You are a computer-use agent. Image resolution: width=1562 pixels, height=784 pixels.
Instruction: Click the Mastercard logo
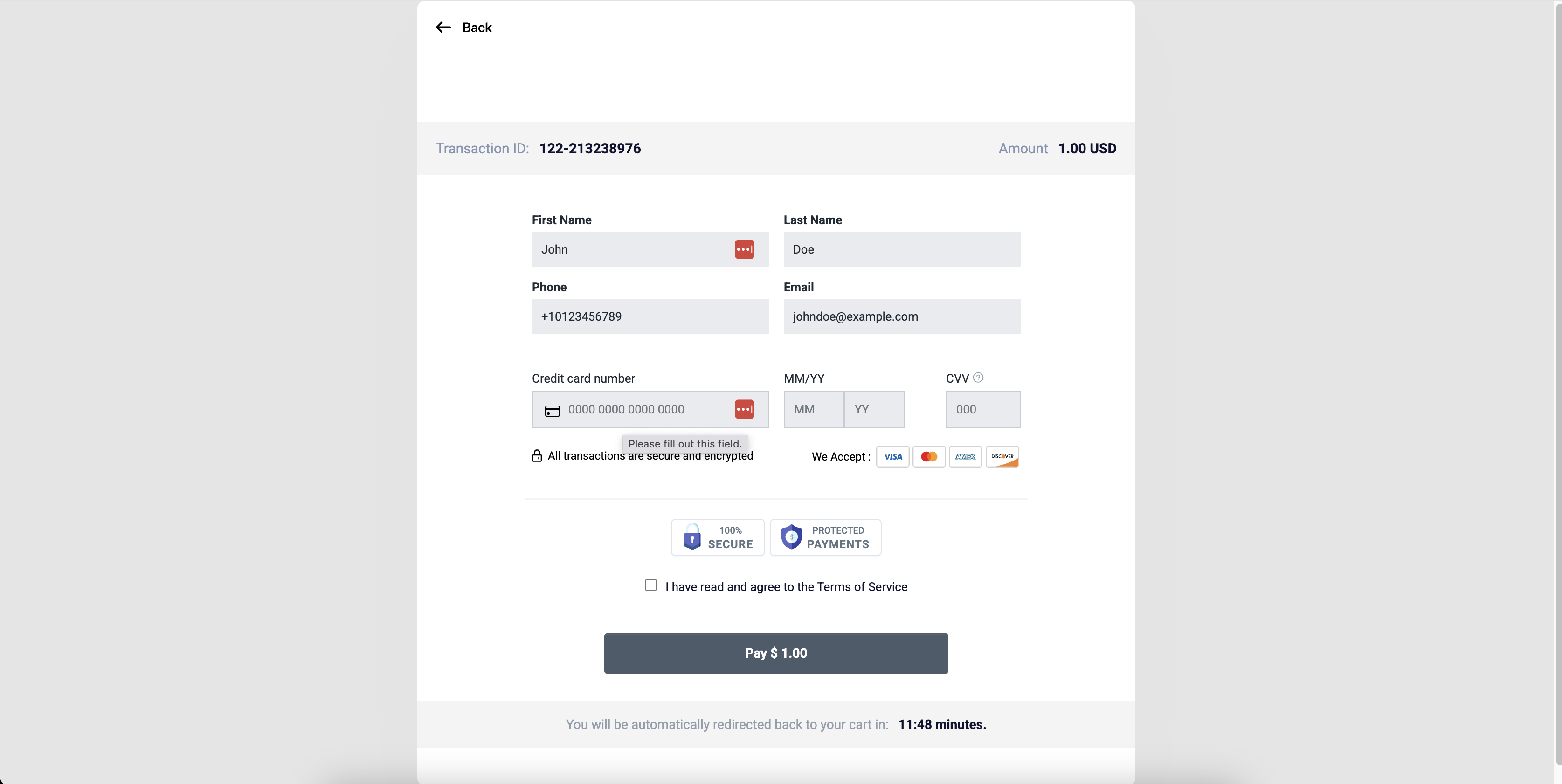[929, 457]
